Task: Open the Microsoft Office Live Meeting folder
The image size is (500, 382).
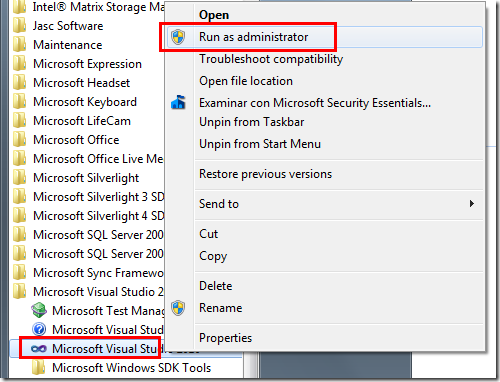Action: click(x=89, y=159)
